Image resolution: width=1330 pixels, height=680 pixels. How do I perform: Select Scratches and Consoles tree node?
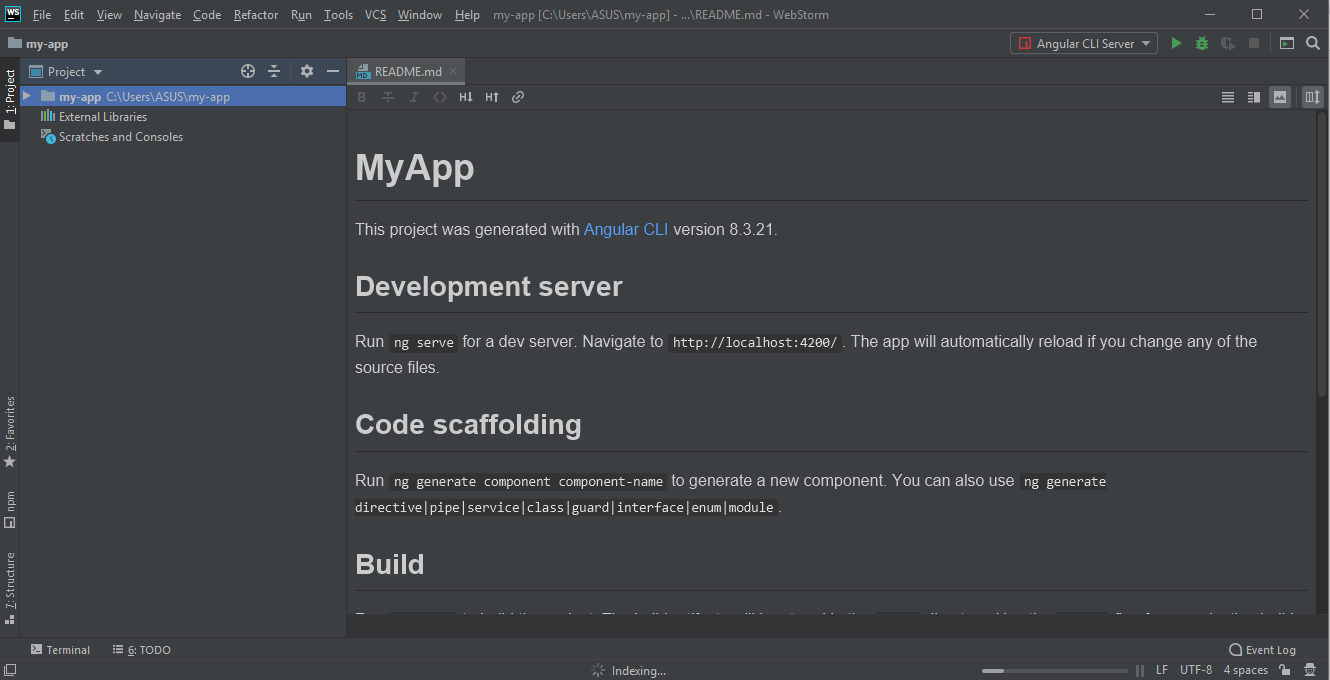(112, 137)
